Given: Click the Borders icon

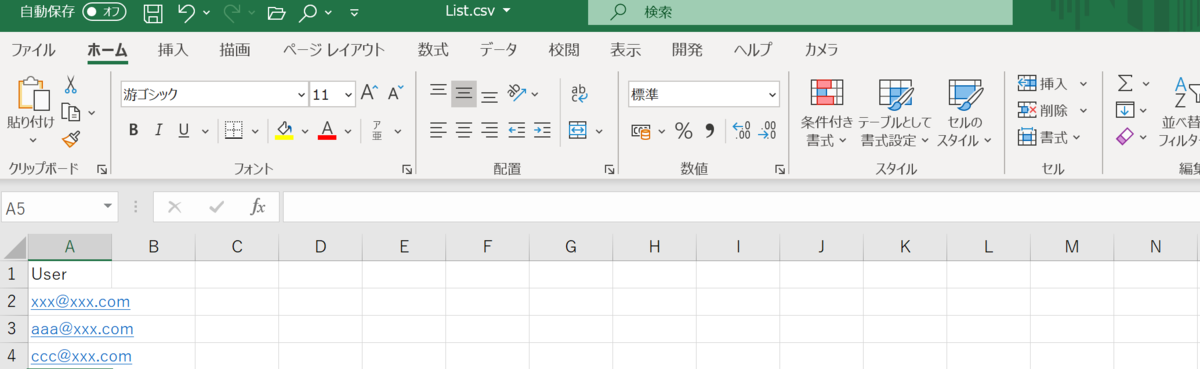Looking at the screenshot, I should 234,130.
